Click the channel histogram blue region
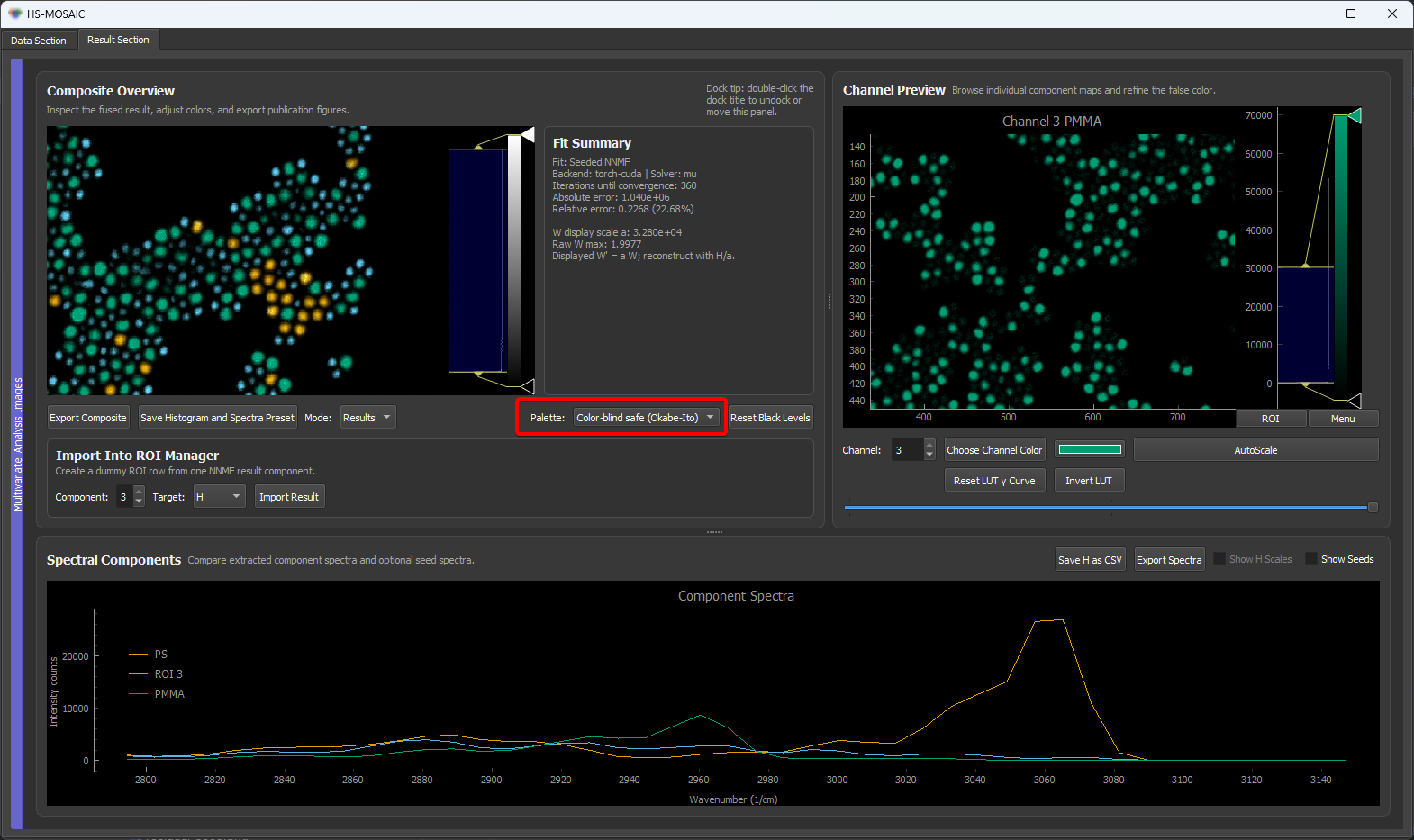 point(1305,325)
